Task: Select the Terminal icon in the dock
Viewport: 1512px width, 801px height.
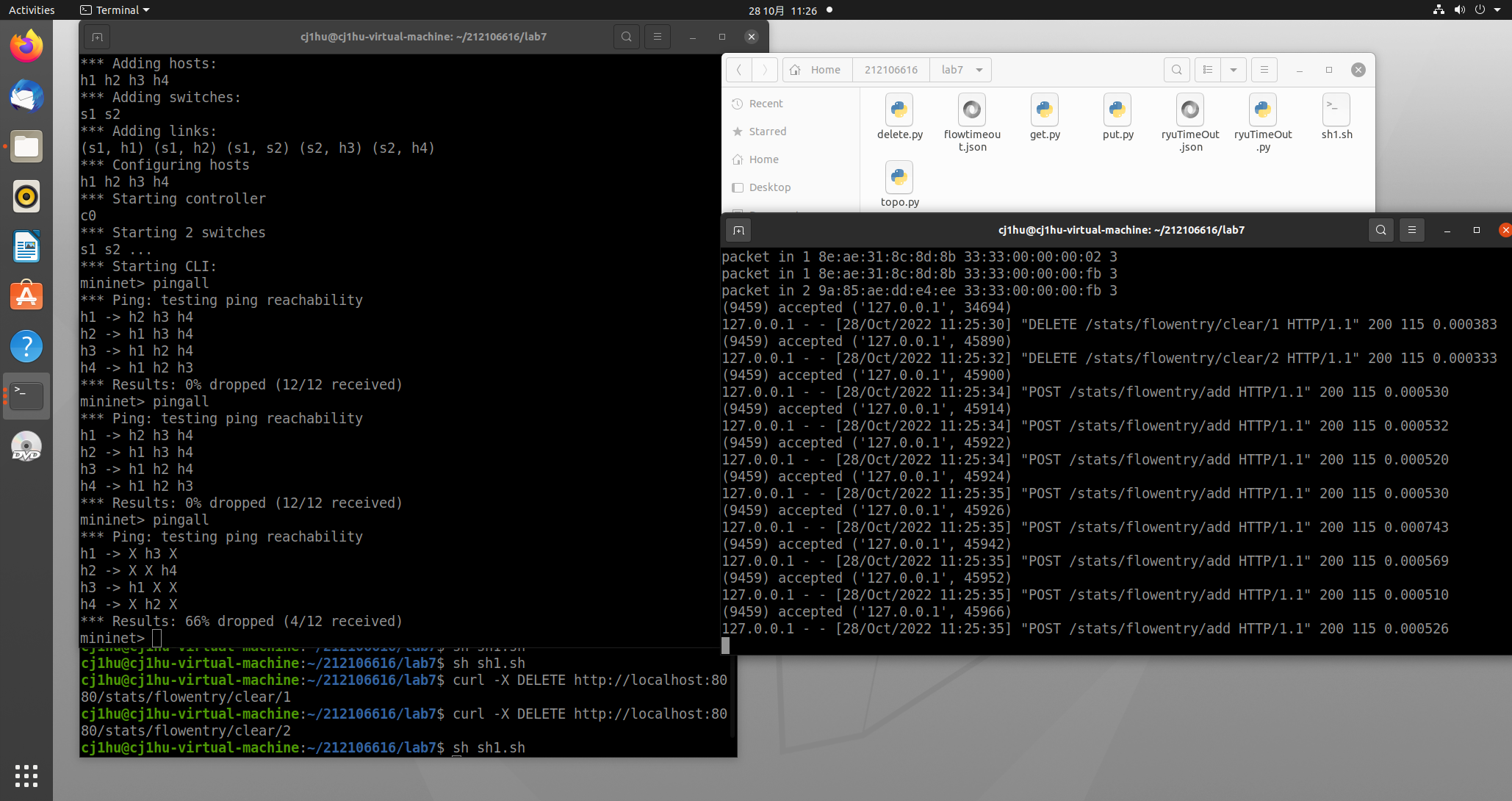Action: click(x=26, y=396)
